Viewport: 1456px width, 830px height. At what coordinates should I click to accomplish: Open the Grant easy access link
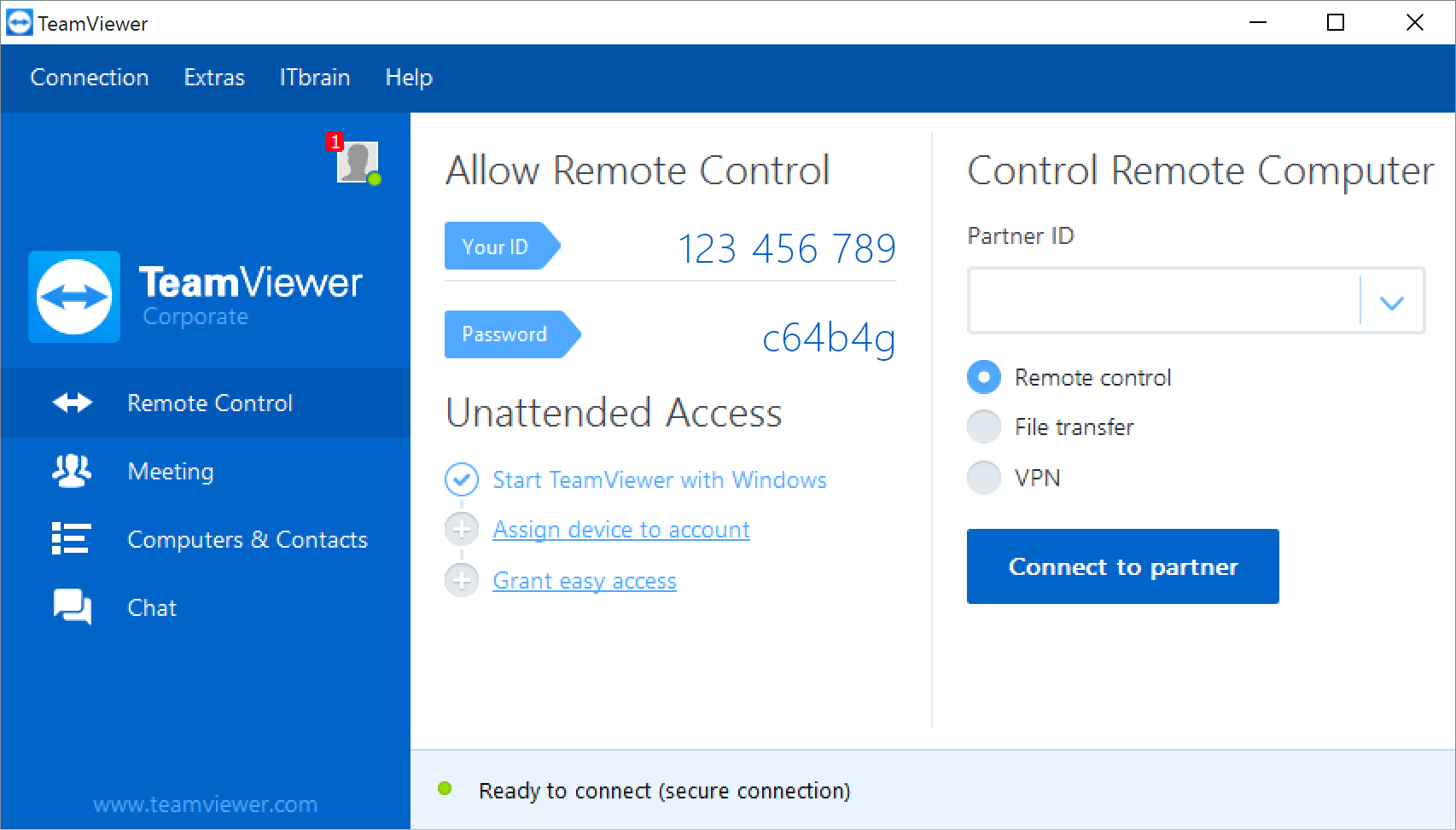point(584,580)
